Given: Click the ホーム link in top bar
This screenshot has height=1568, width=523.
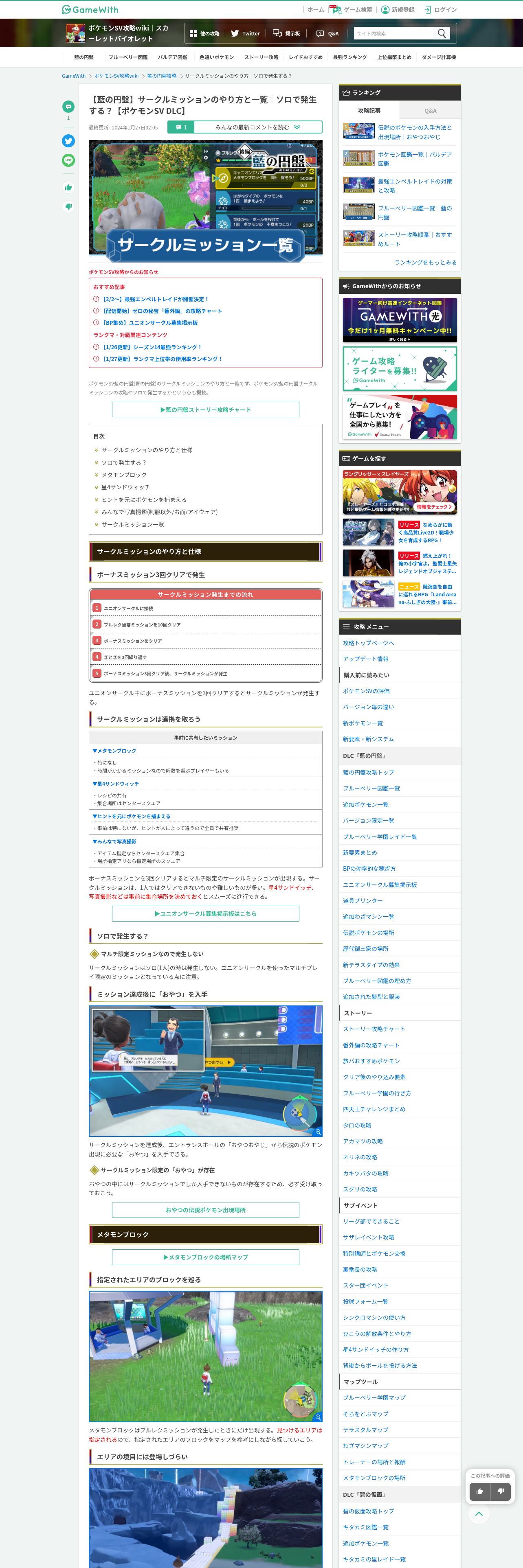Looking at the screenshot, I should coord(315,10).
